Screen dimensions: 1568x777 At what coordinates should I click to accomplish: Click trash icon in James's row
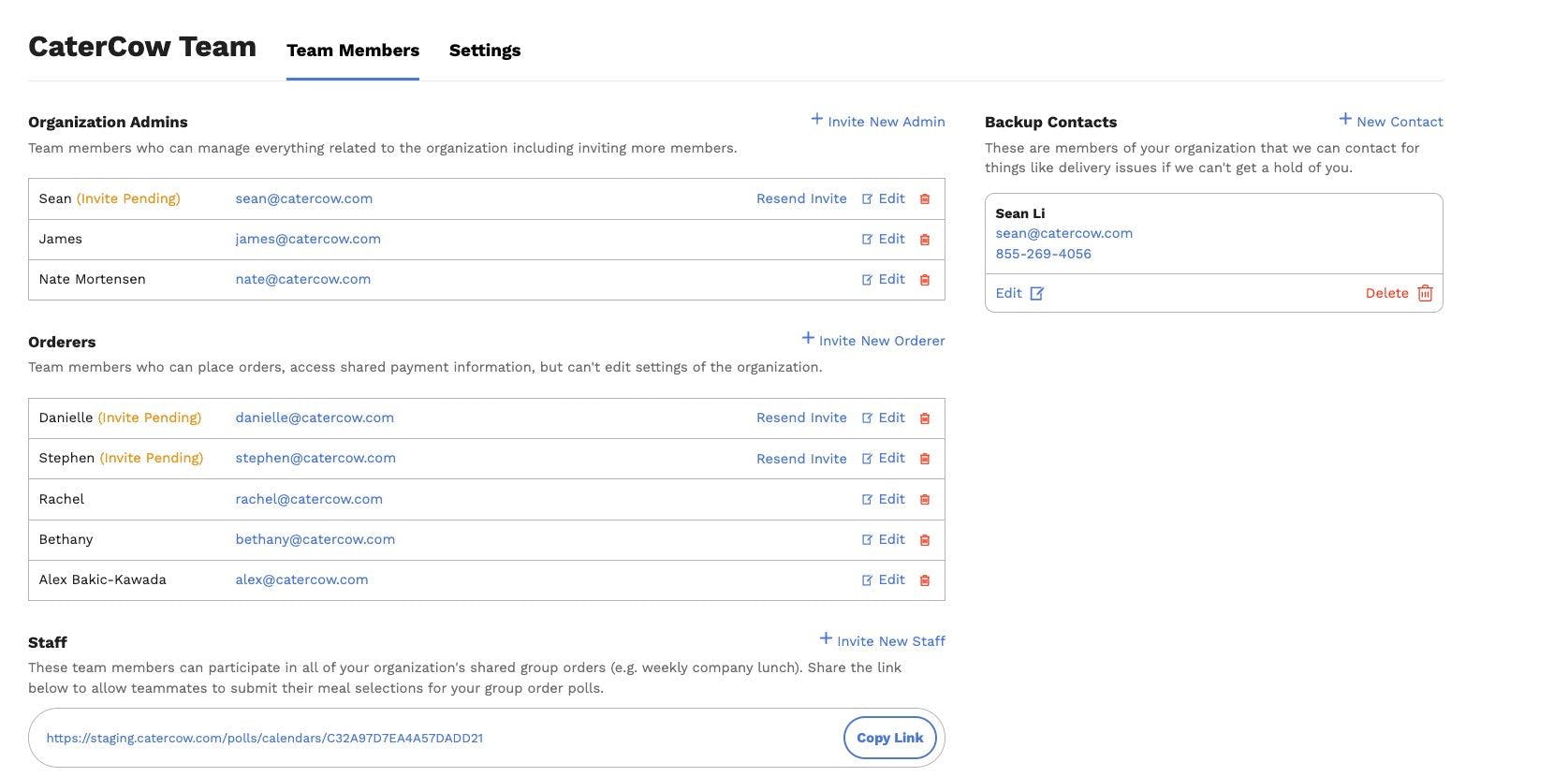(925, 240)
